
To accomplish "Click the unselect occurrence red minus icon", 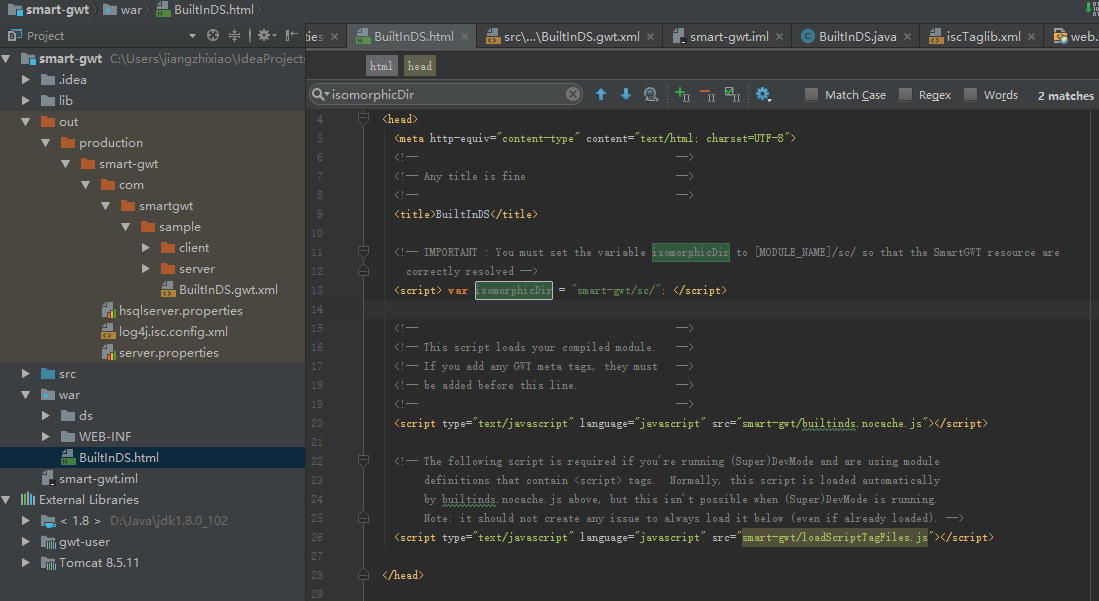I will pos(707,95).
